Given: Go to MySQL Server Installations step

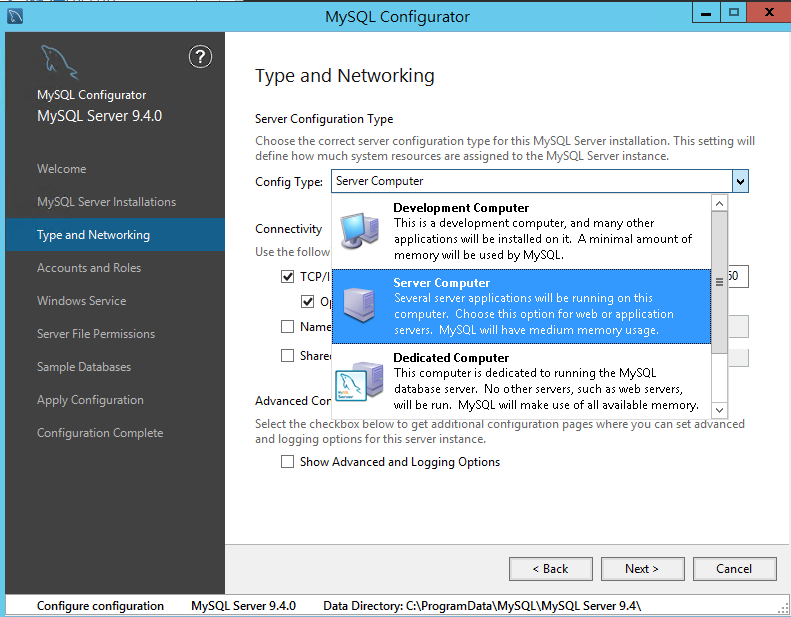Looking at the screenshot, I should (x=106, y=202).
